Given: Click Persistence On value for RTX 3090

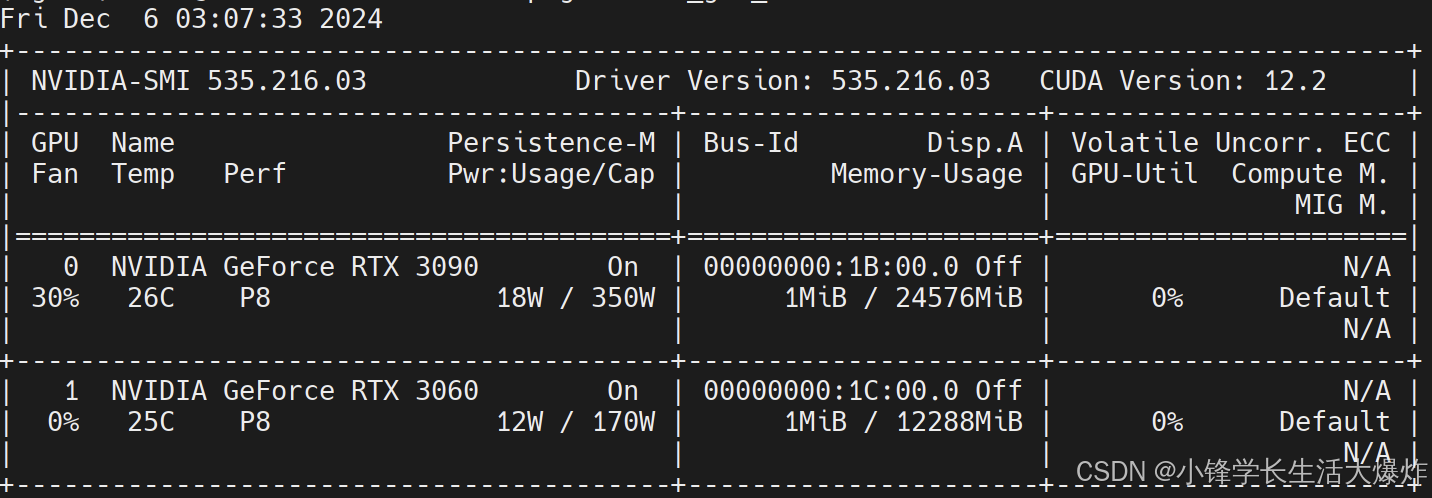Looking at the screenshot, I should point(623,267).
